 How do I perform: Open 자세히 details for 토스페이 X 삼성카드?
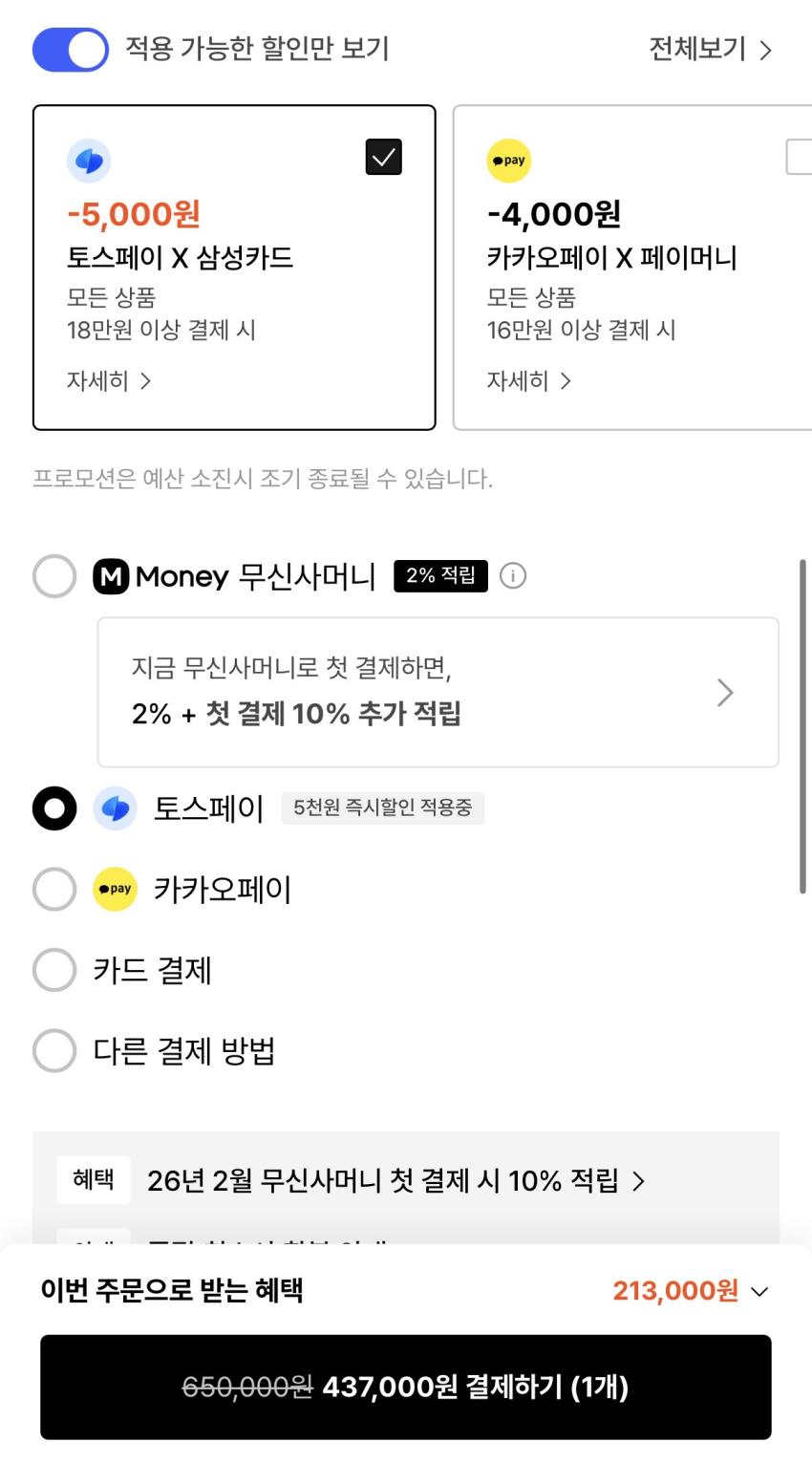pos(109,381)
